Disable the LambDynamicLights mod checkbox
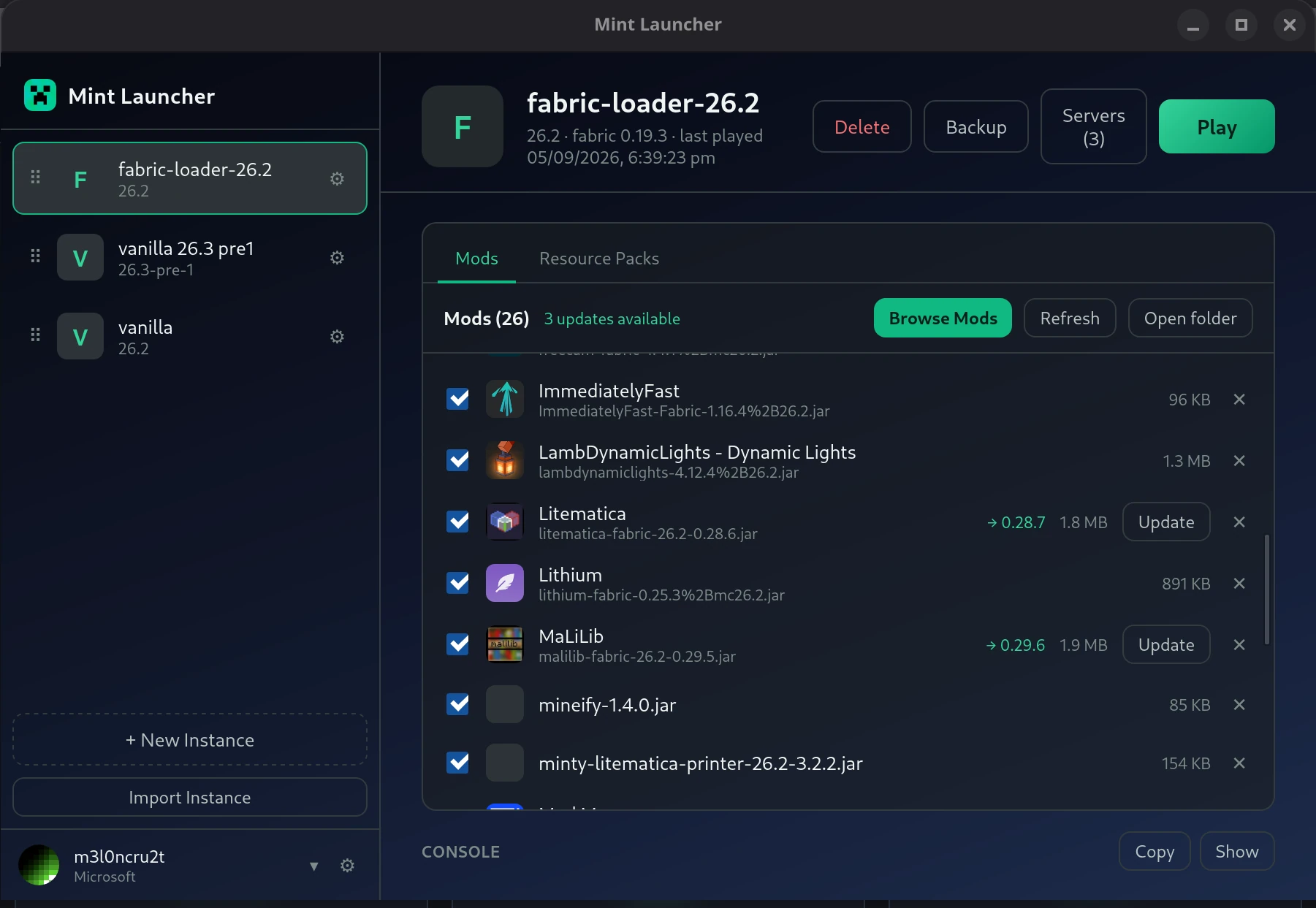 (x=458, y=460)
